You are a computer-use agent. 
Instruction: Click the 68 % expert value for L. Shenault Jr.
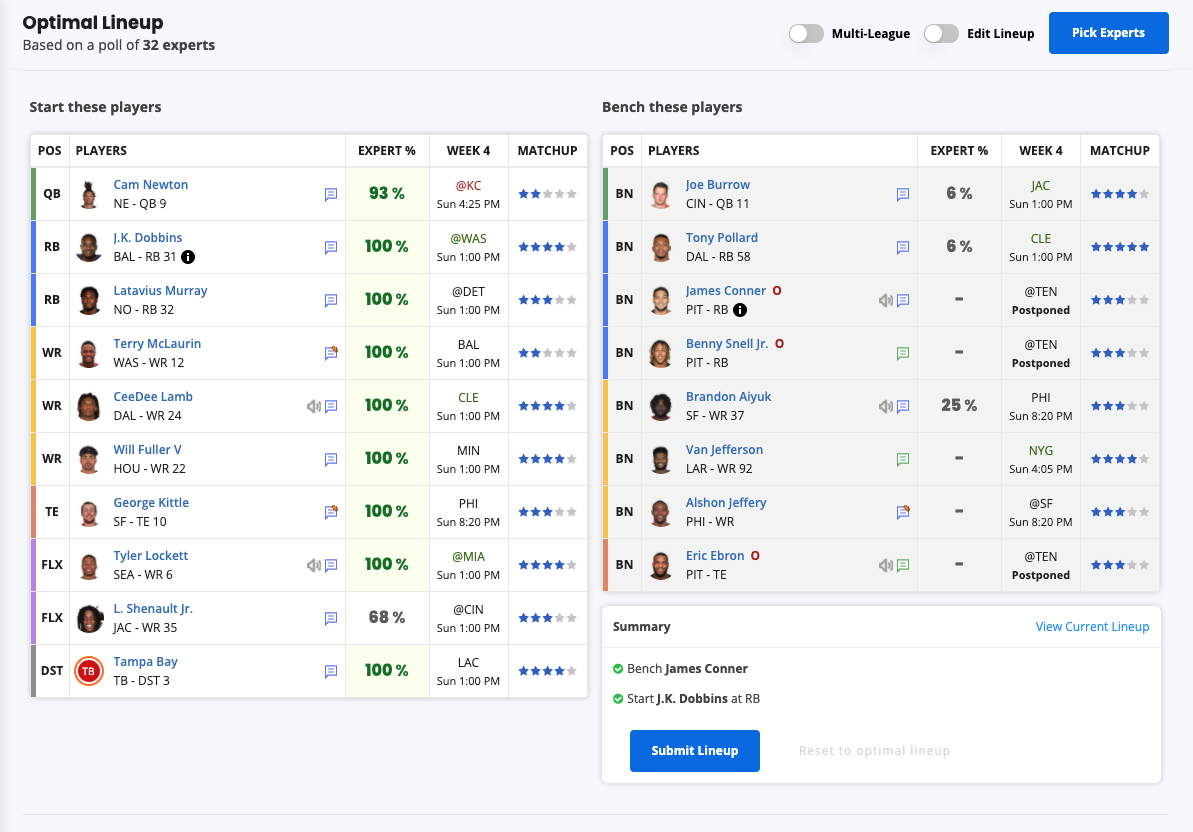[387, 618]
